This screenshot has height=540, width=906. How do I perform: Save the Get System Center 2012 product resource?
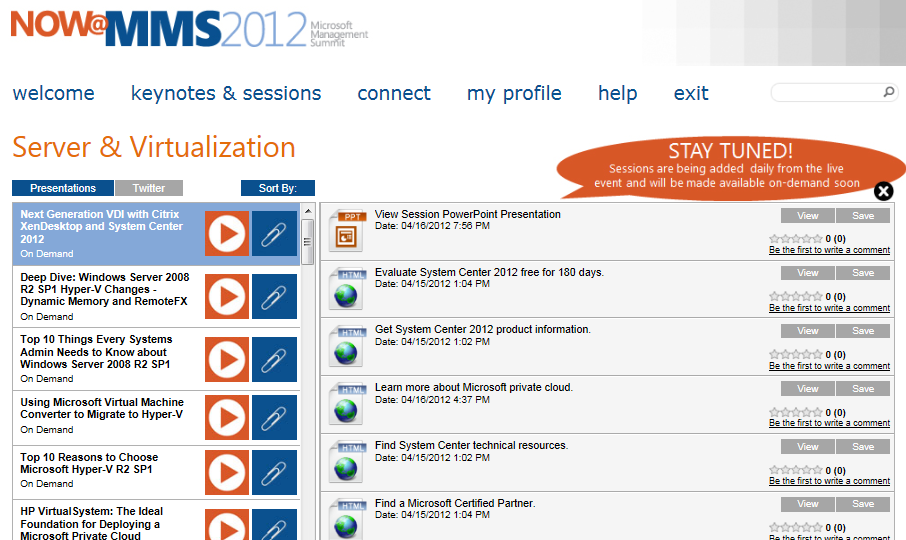(863, 331)
